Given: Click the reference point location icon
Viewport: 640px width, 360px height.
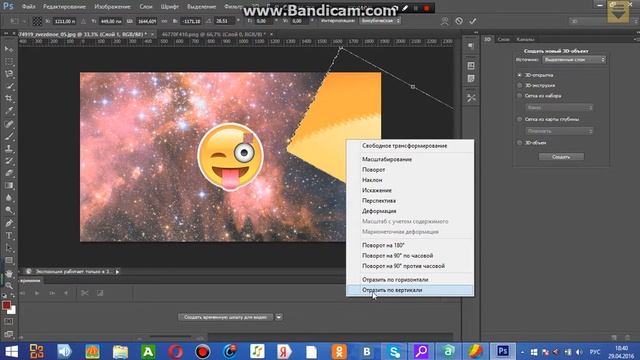Looking at the screenshot, I should coord(37,21).
